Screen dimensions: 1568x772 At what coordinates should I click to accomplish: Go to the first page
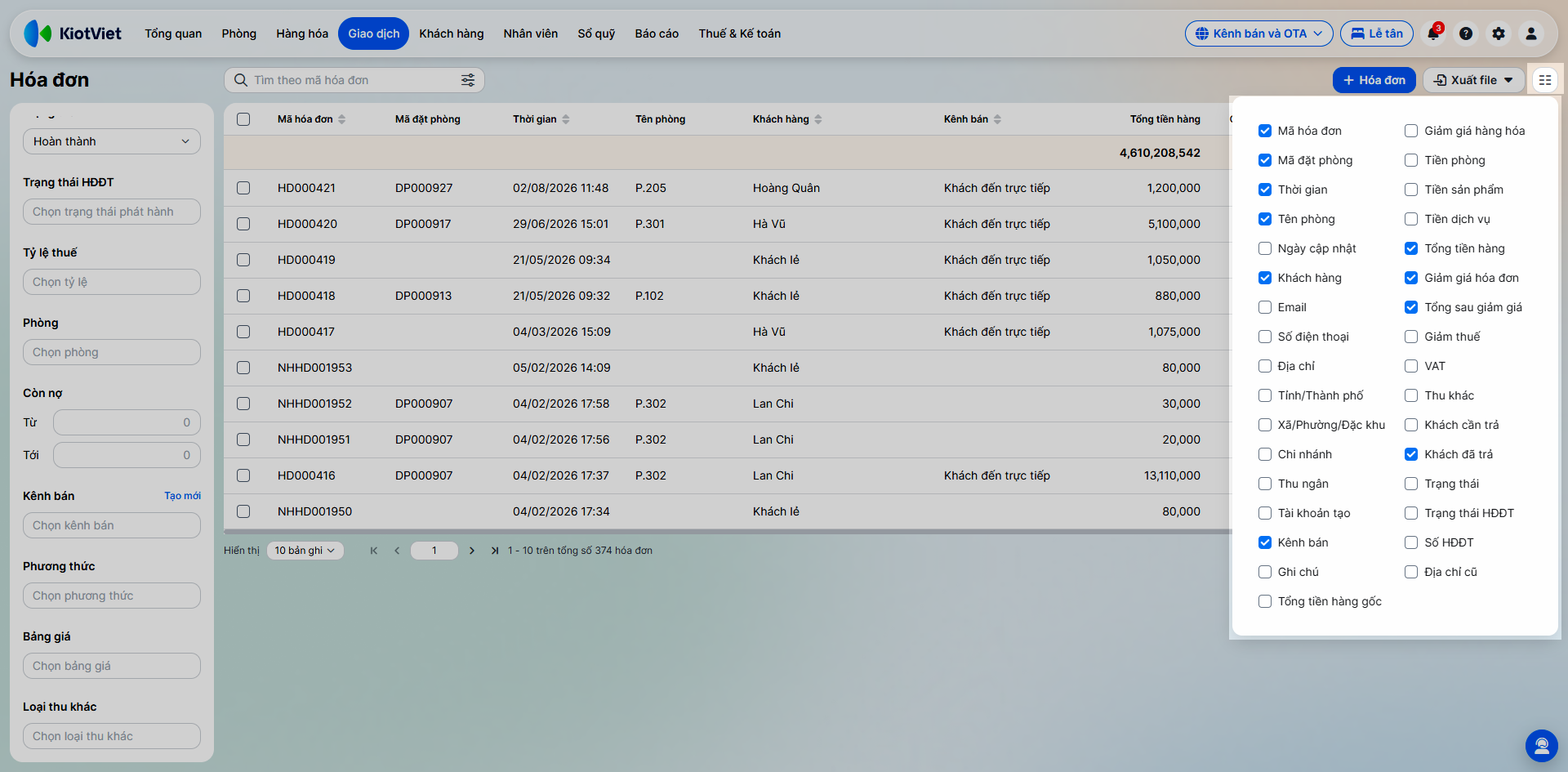coord(374,551)
